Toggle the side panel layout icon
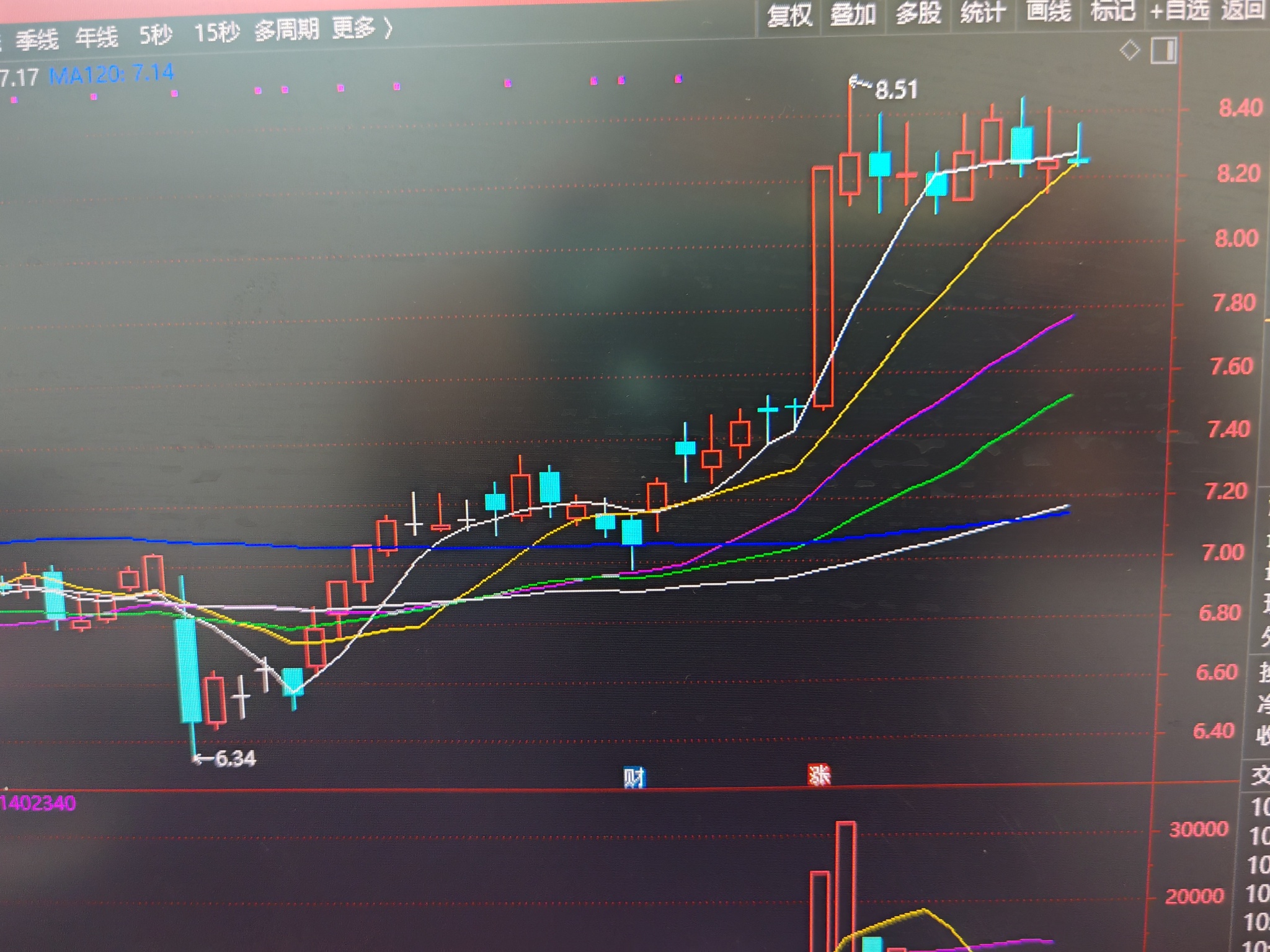This screenshot has width=1270, height=952. (x=1164, y=50)
